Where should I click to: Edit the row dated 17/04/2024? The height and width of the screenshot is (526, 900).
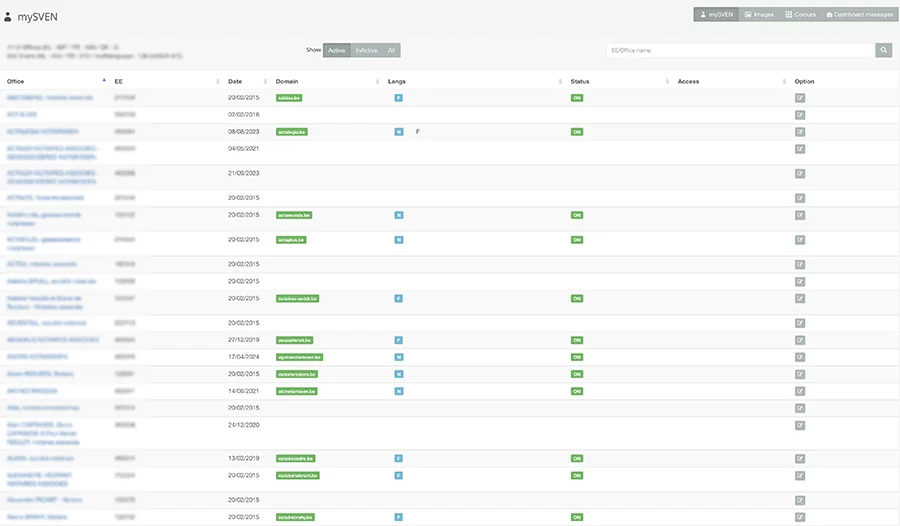coord(800,357)
